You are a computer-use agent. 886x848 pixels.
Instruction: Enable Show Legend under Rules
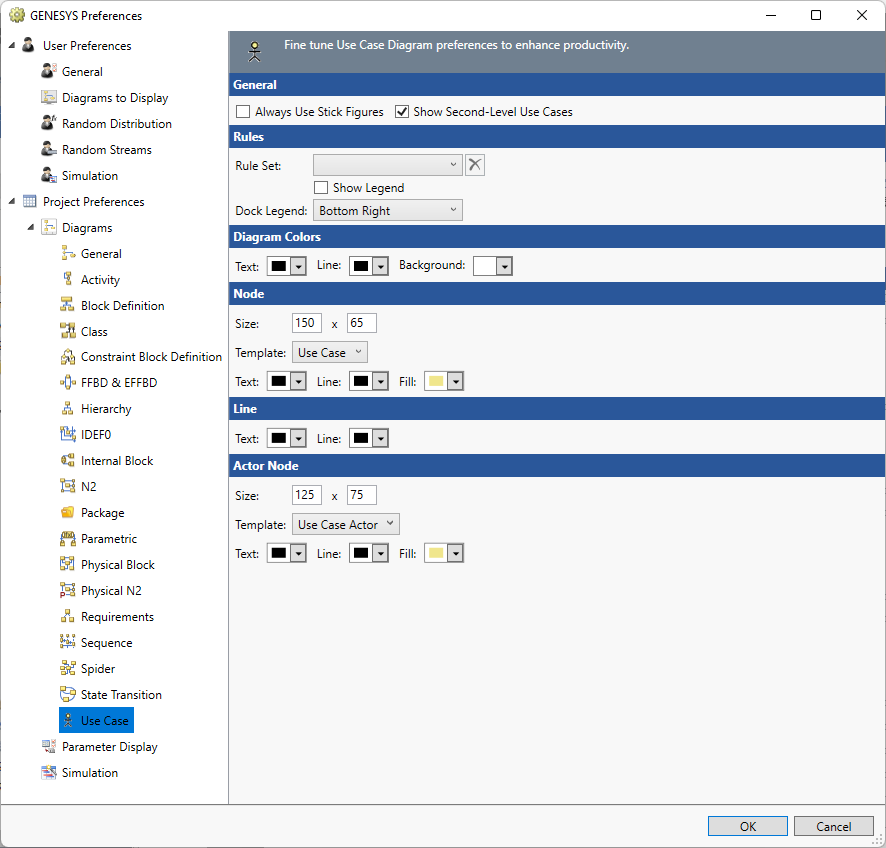321,187
